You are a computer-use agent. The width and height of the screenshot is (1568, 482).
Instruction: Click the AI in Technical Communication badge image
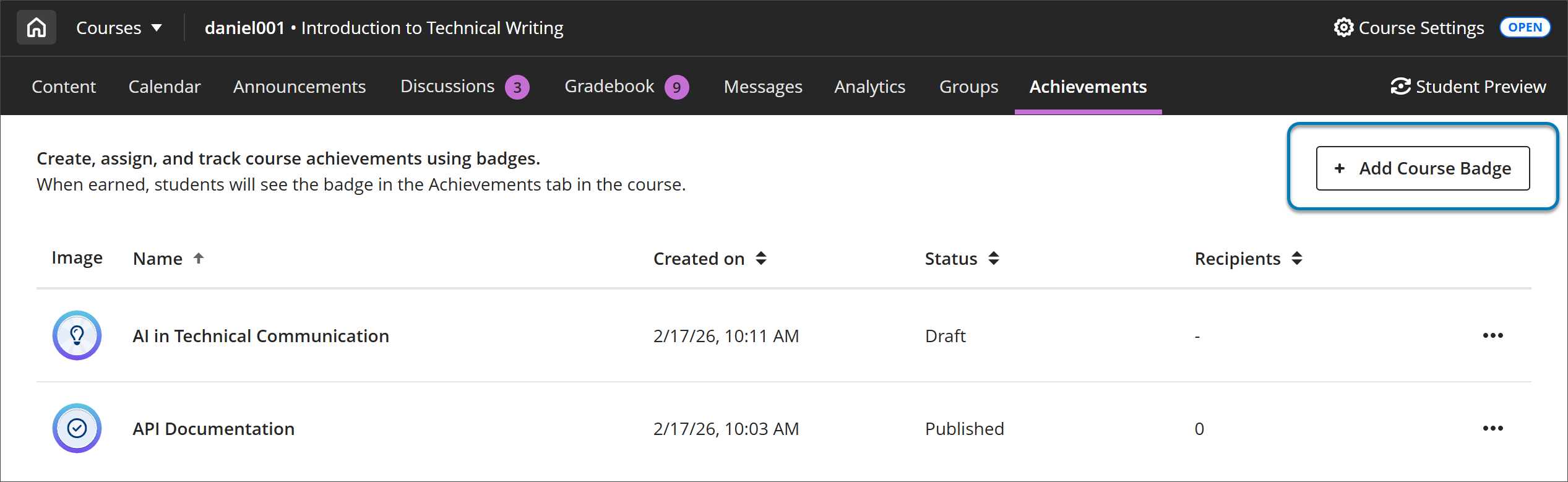(77, 335)
